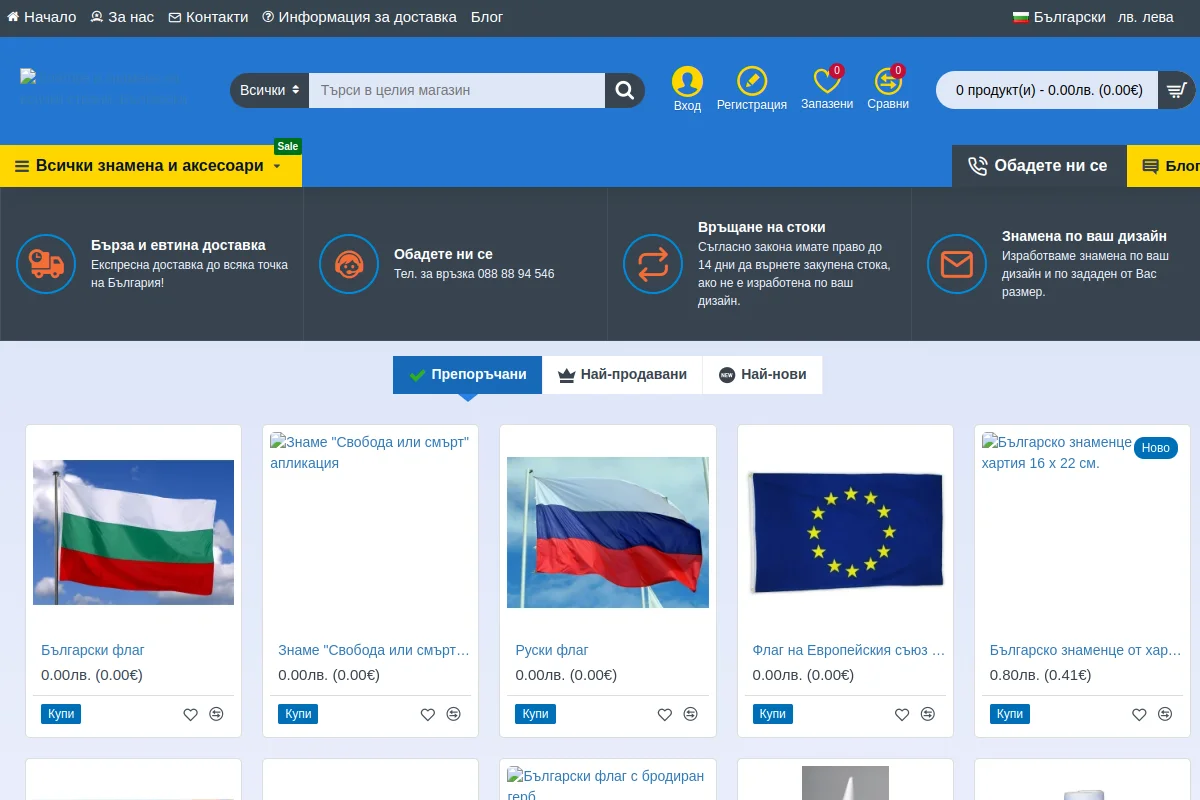Open Българско знаменце от хартия title
This screenshot has height=800, width=1200.
[1086, 650]
